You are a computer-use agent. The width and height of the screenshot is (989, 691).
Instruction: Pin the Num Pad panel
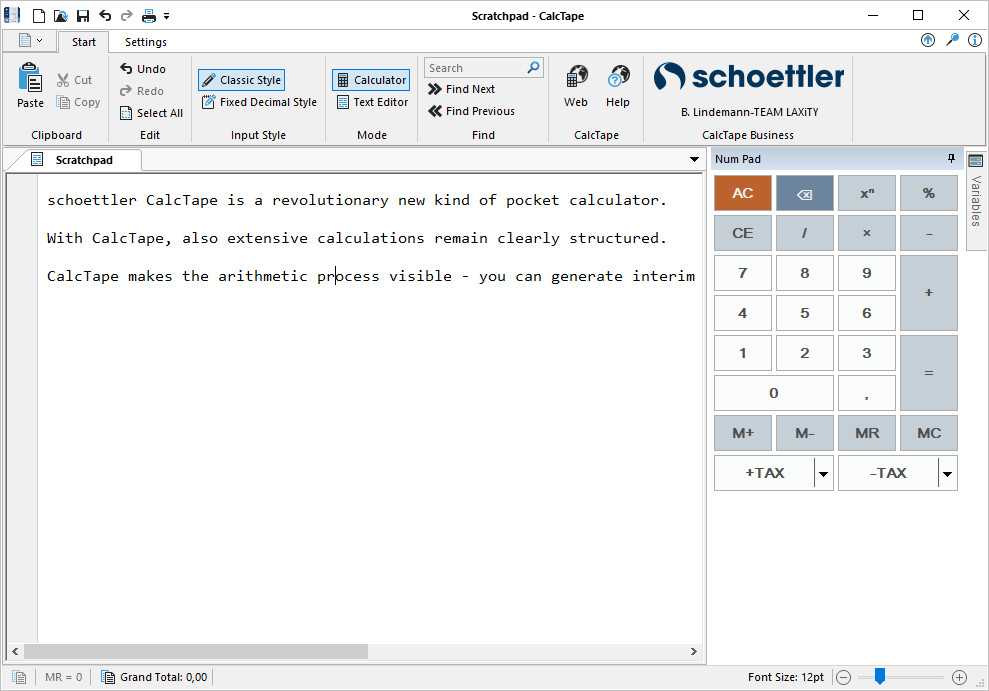click(951, 159)
